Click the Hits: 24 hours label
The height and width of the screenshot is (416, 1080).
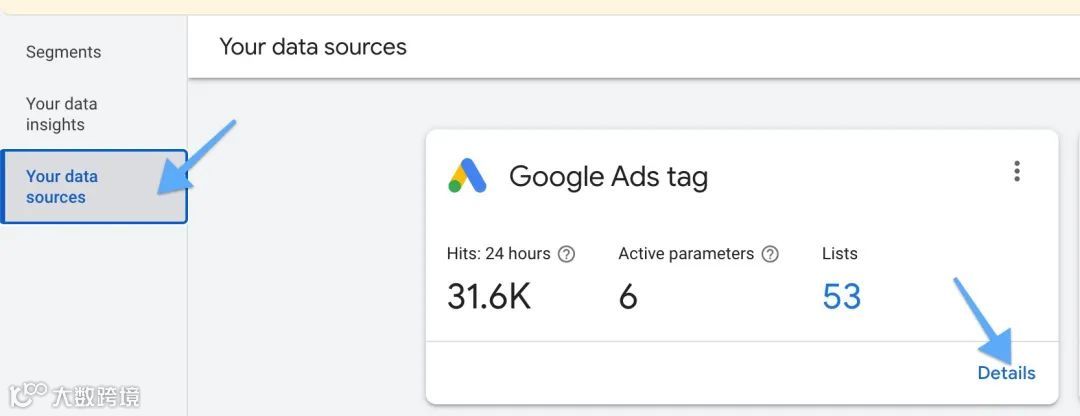click(x=498, y=254)
